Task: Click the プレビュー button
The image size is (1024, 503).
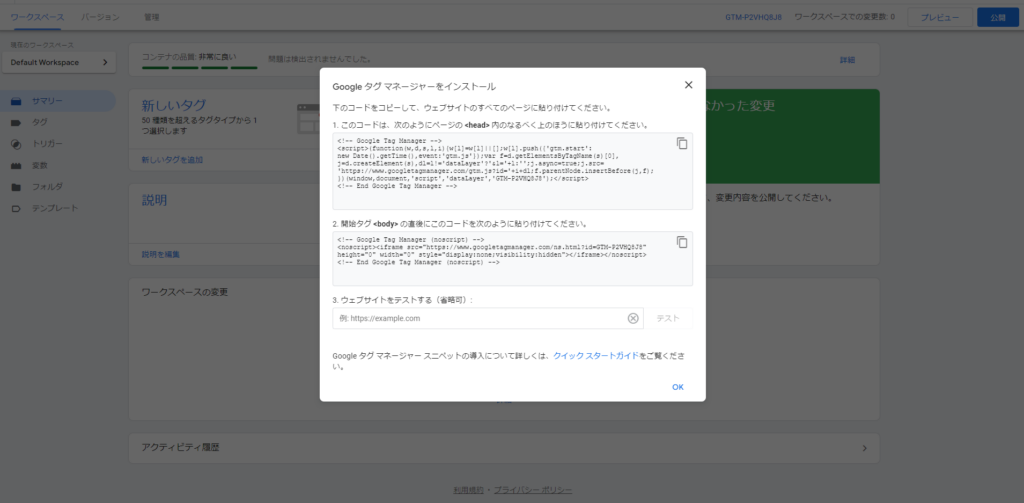Action: pyautogui.click(x=940, y=18)
